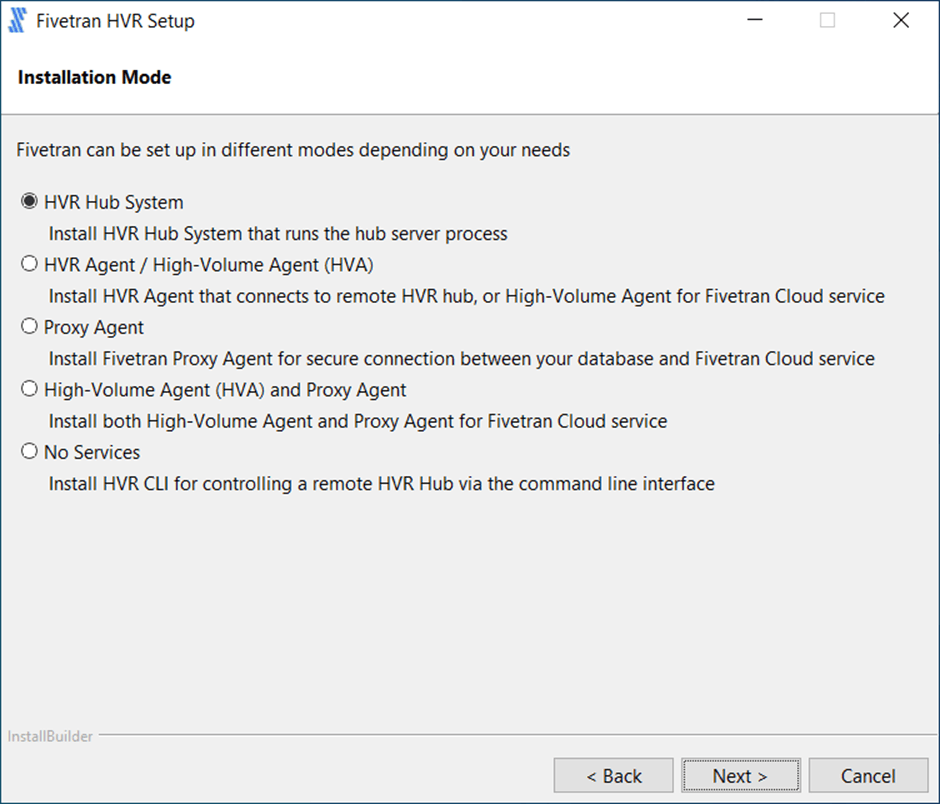Click the Fivetran logo in title bar
Screen dimensions: 940x804
point(17,21)
